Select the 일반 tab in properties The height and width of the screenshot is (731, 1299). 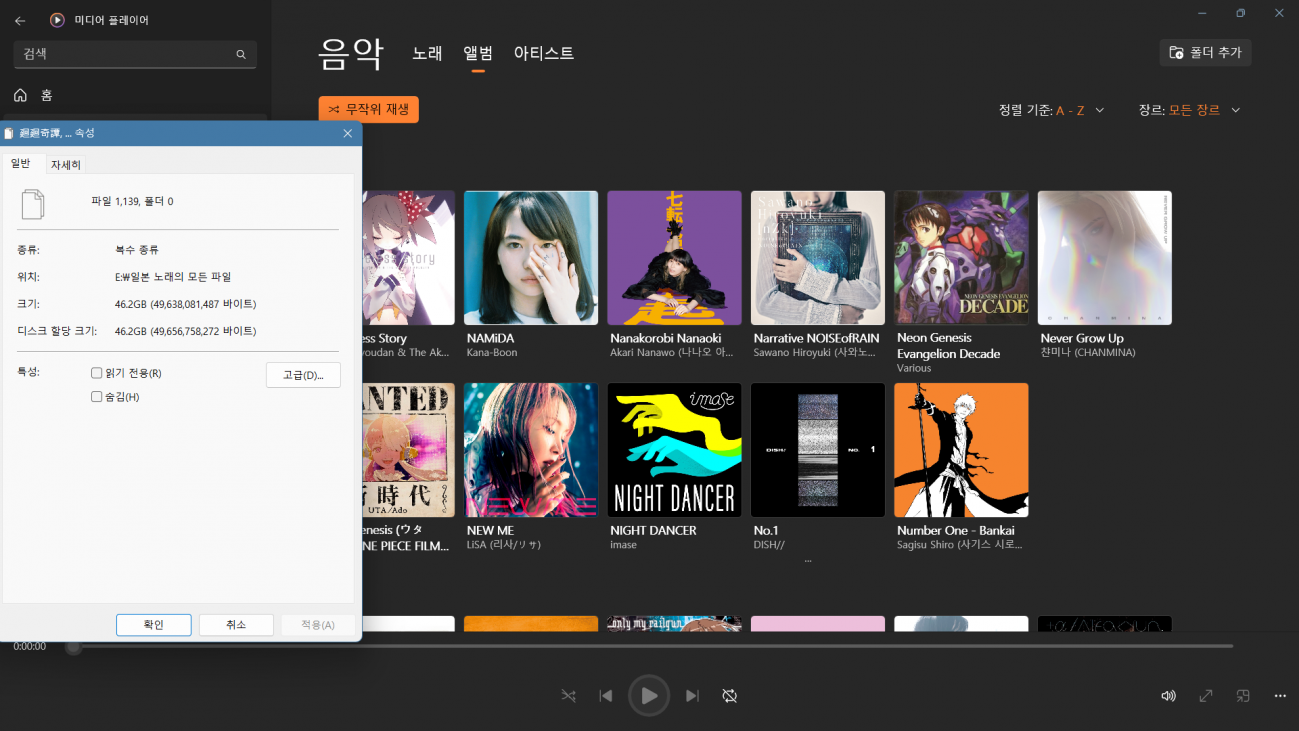(x=21, y=164)
